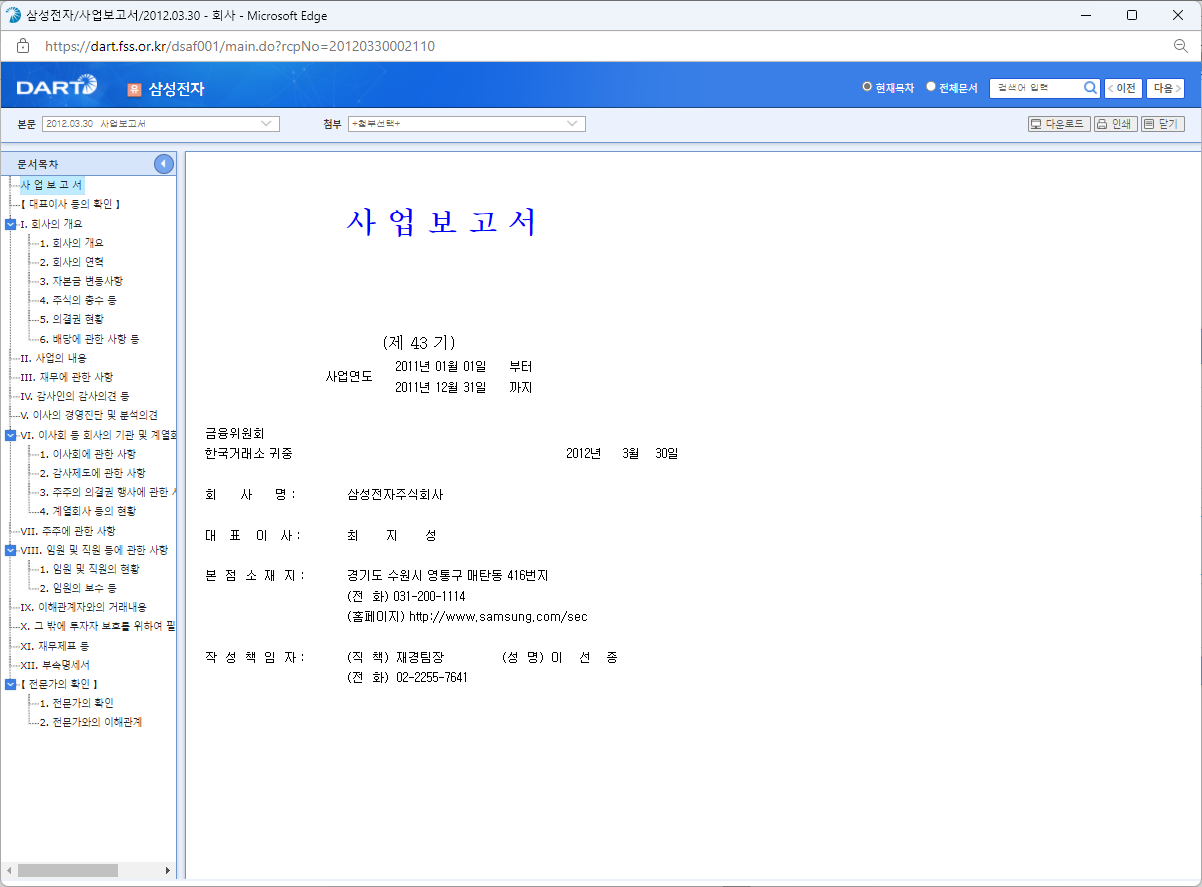Open 6. 배당에 관한 사항 등 item
1202x887 pixels.
tap(89, 339)
